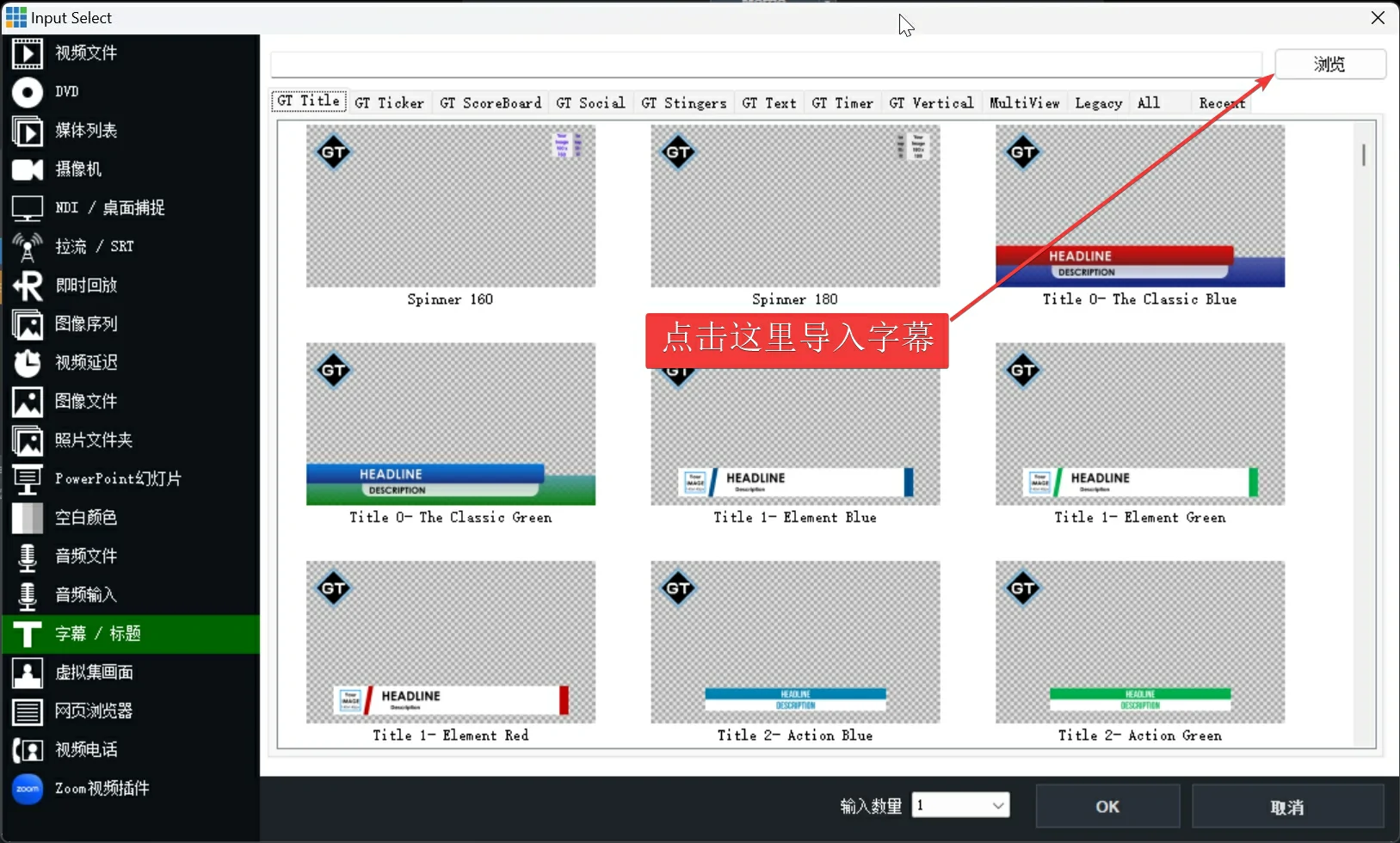Show the All templates tab

pos(1148,103)
